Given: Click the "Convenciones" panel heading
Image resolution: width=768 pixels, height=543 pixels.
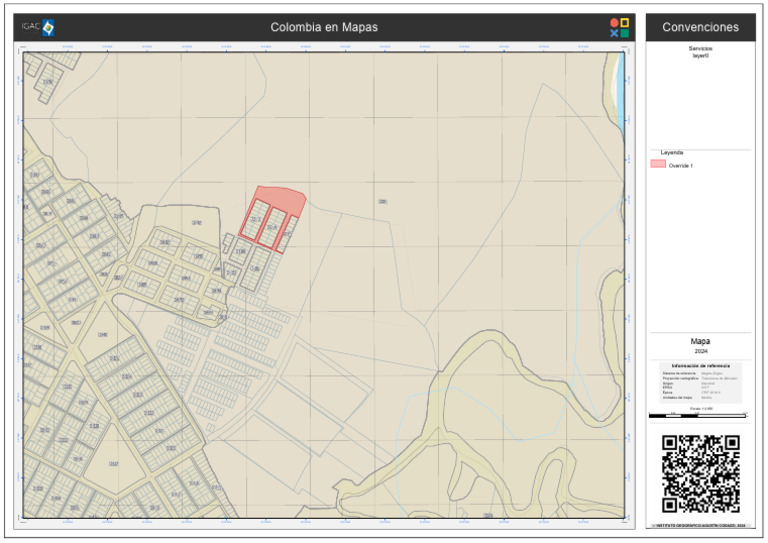Looking at the screenshot, I should click(700, 27).
